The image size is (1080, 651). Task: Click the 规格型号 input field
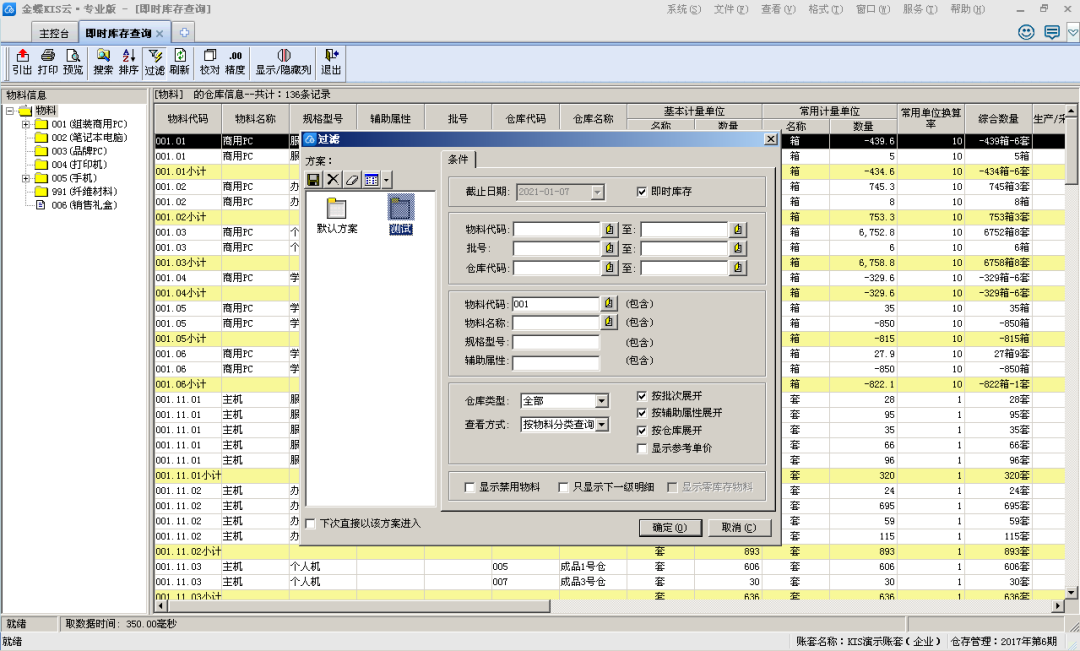coord(556,342)
